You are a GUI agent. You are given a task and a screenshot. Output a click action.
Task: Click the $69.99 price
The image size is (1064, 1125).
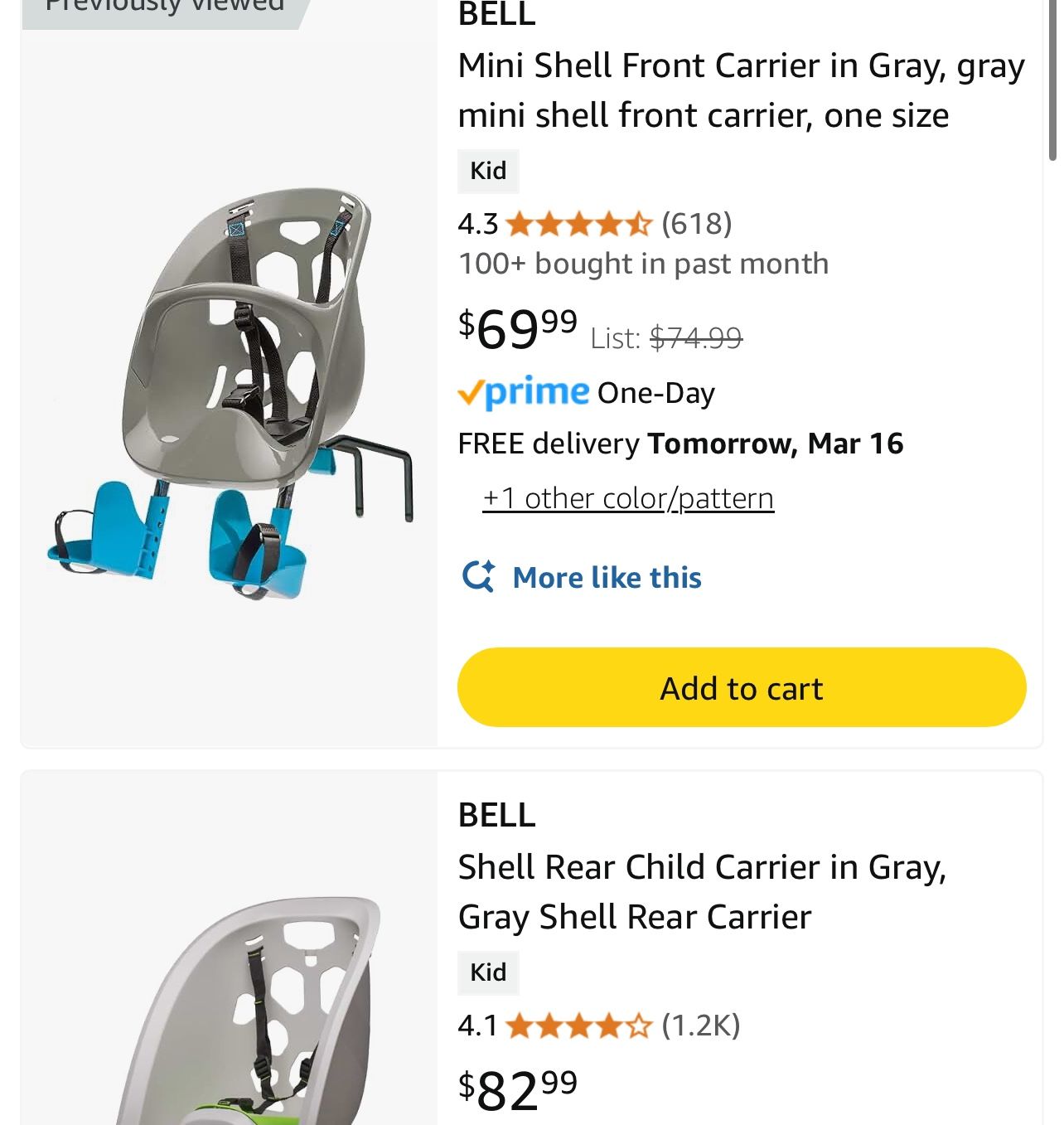tap(518, 328)
